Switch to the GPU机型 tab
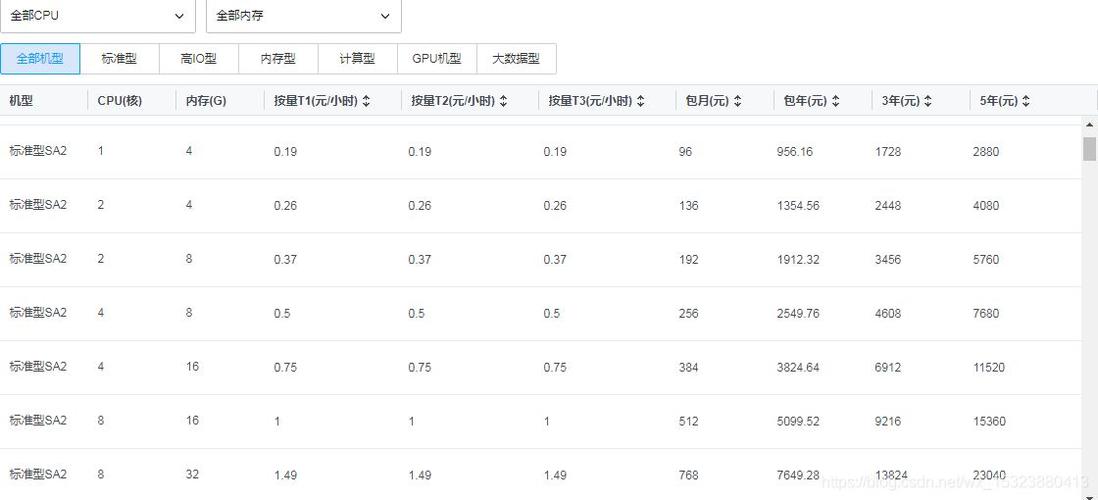 pos(437,59)
